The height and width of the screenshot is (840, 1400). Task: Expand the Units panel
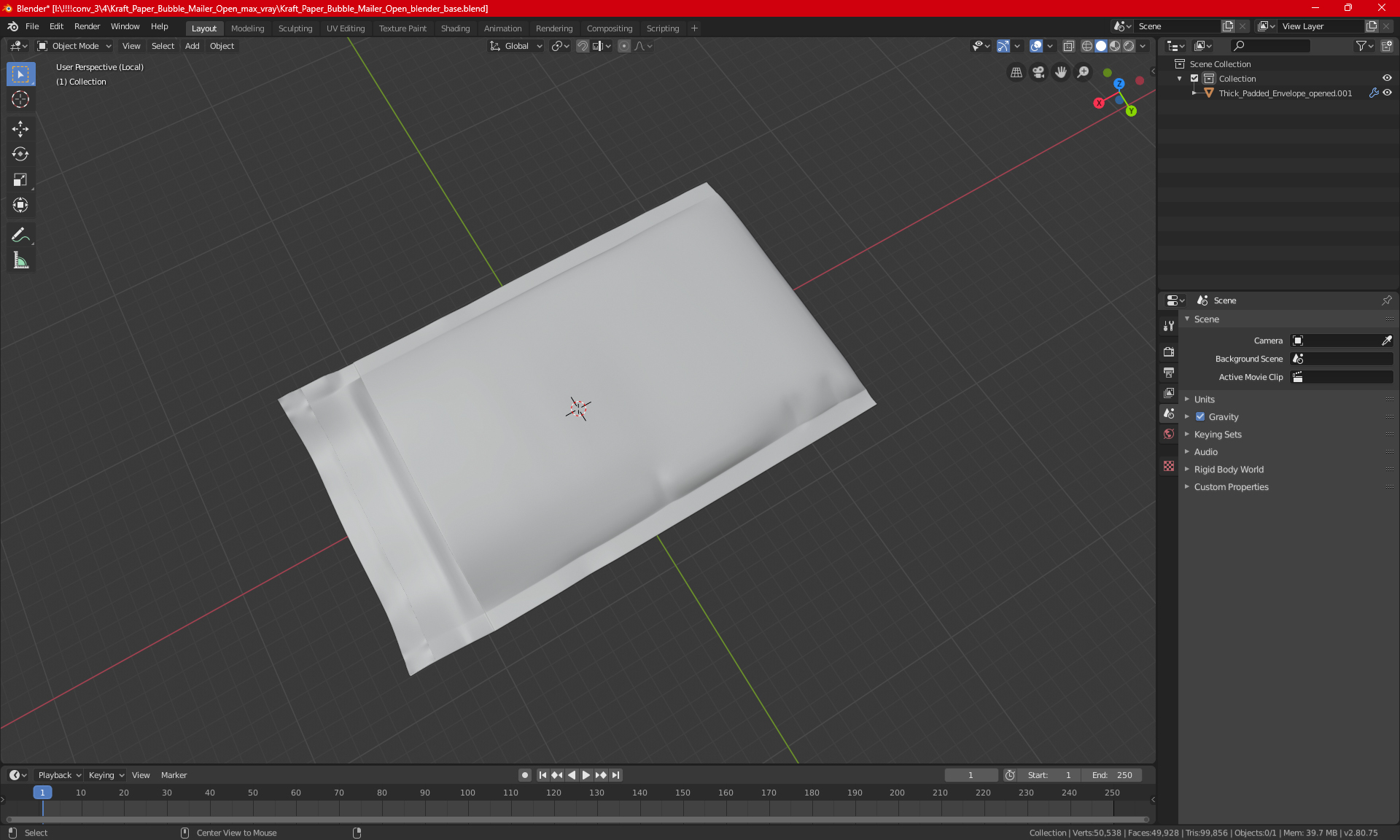point(1204,400)
